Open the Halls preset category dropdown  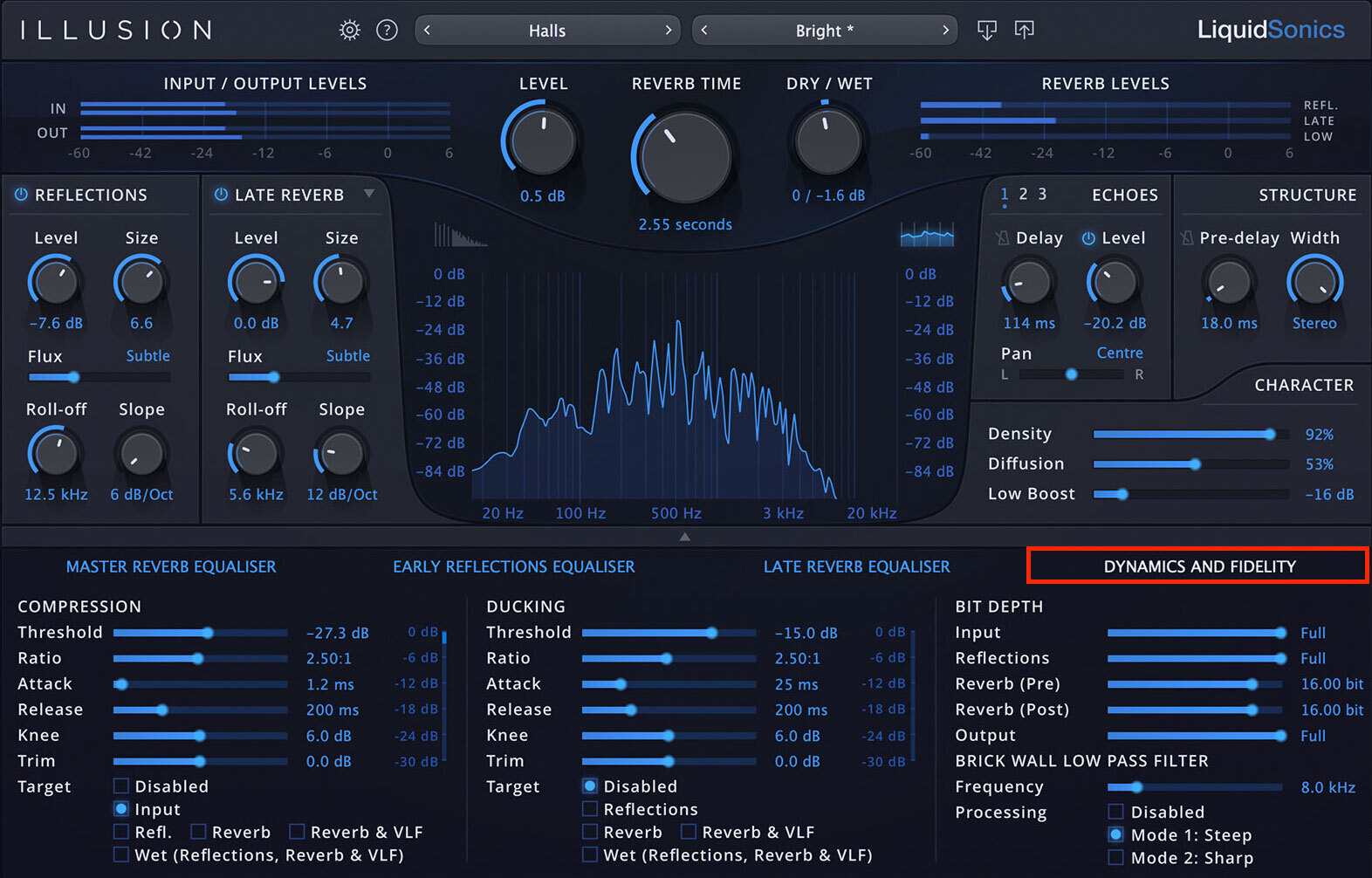click(547, 31)
